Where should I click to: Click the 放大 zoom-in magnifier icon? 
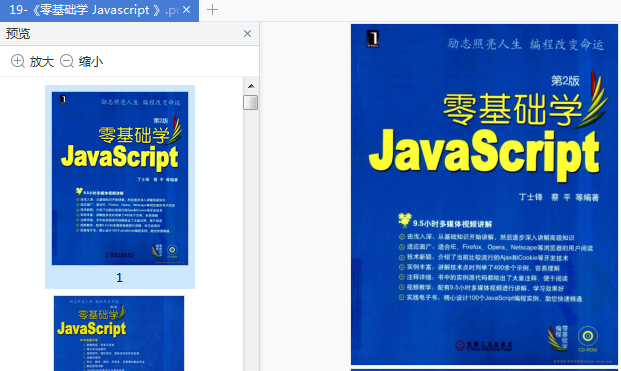pyautogui.click(x=18, y=61)
